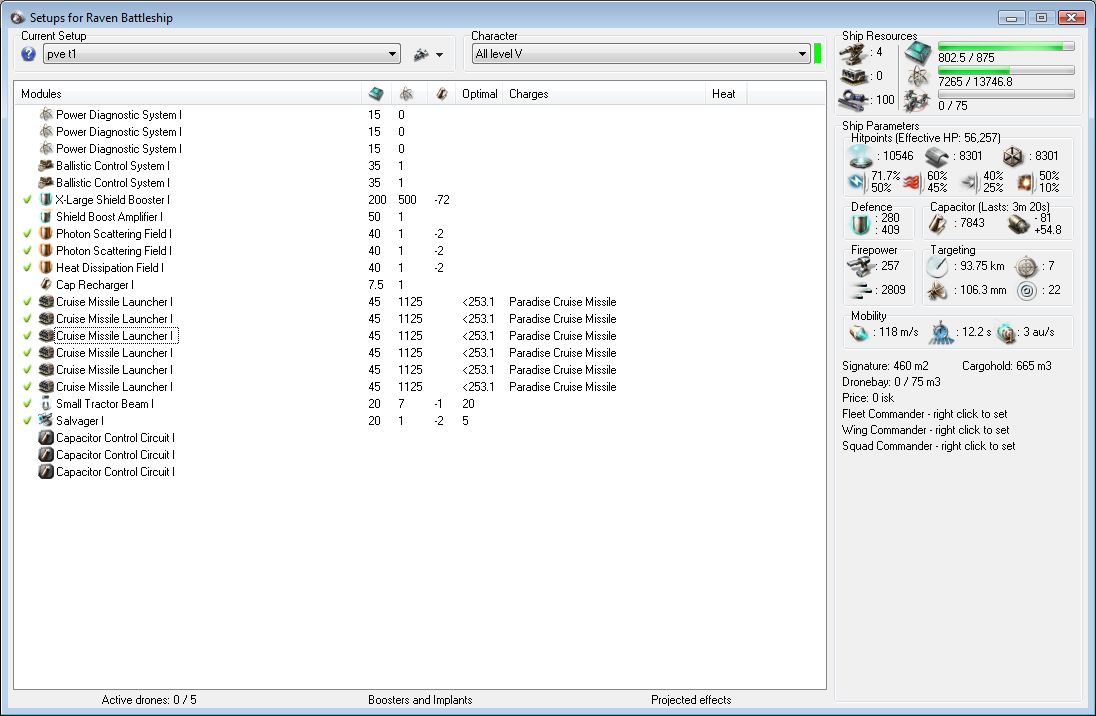The width and height of the screenshot is (1096, 716).
Task: Open the Character dropdown showing All level V
Action: pyautogui.click(x=641, y=54)
